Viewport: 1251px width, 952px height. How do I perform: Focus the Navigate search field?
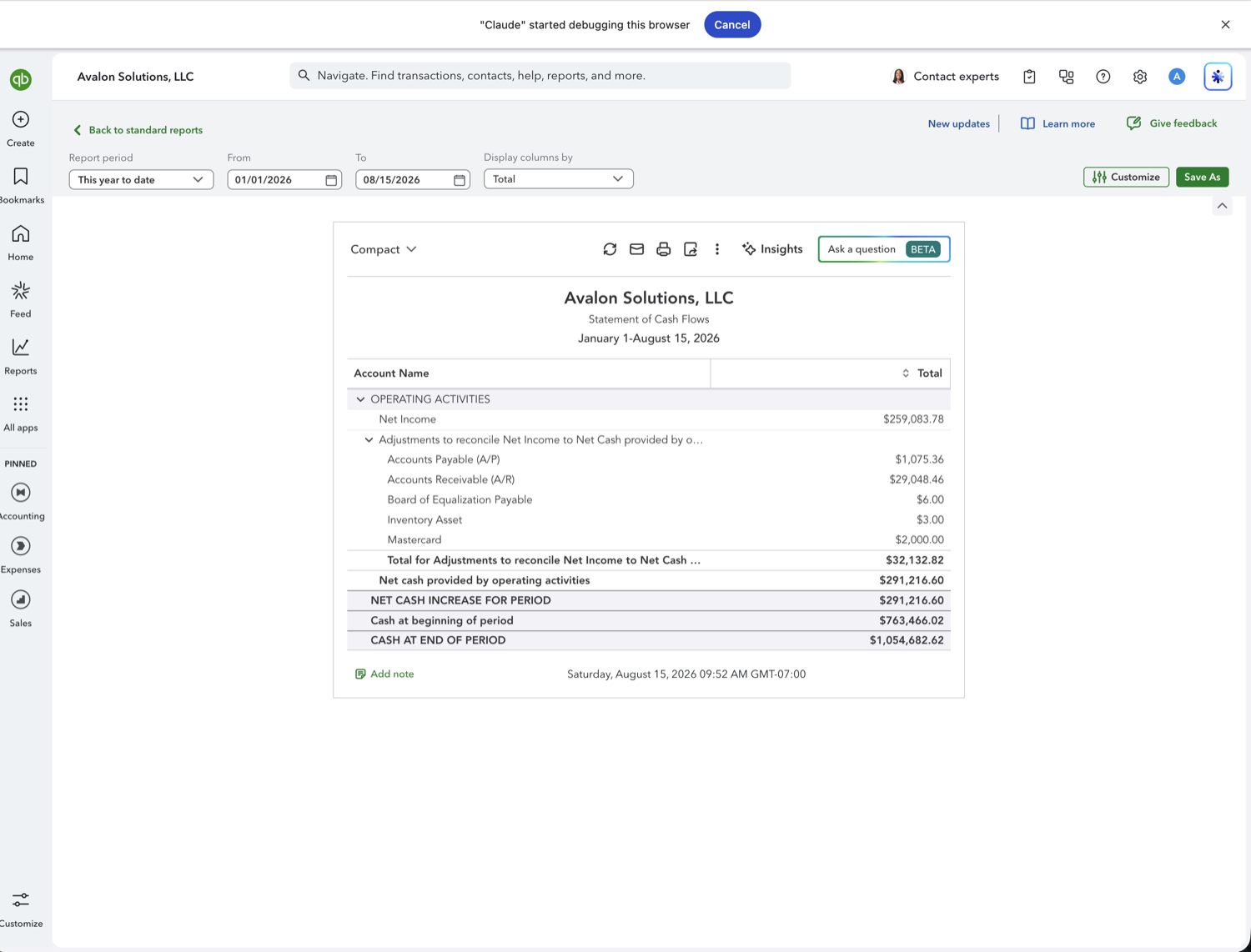540,76
